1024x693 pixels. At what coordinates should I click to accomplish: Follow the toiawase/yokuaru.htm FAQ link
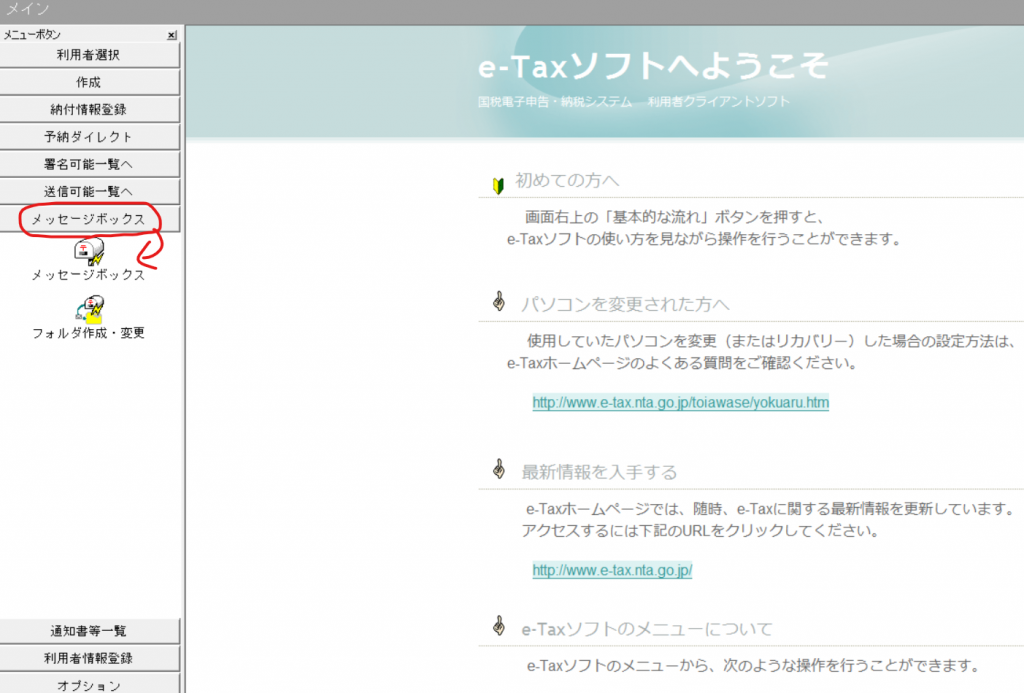click(x=680, y=402)
